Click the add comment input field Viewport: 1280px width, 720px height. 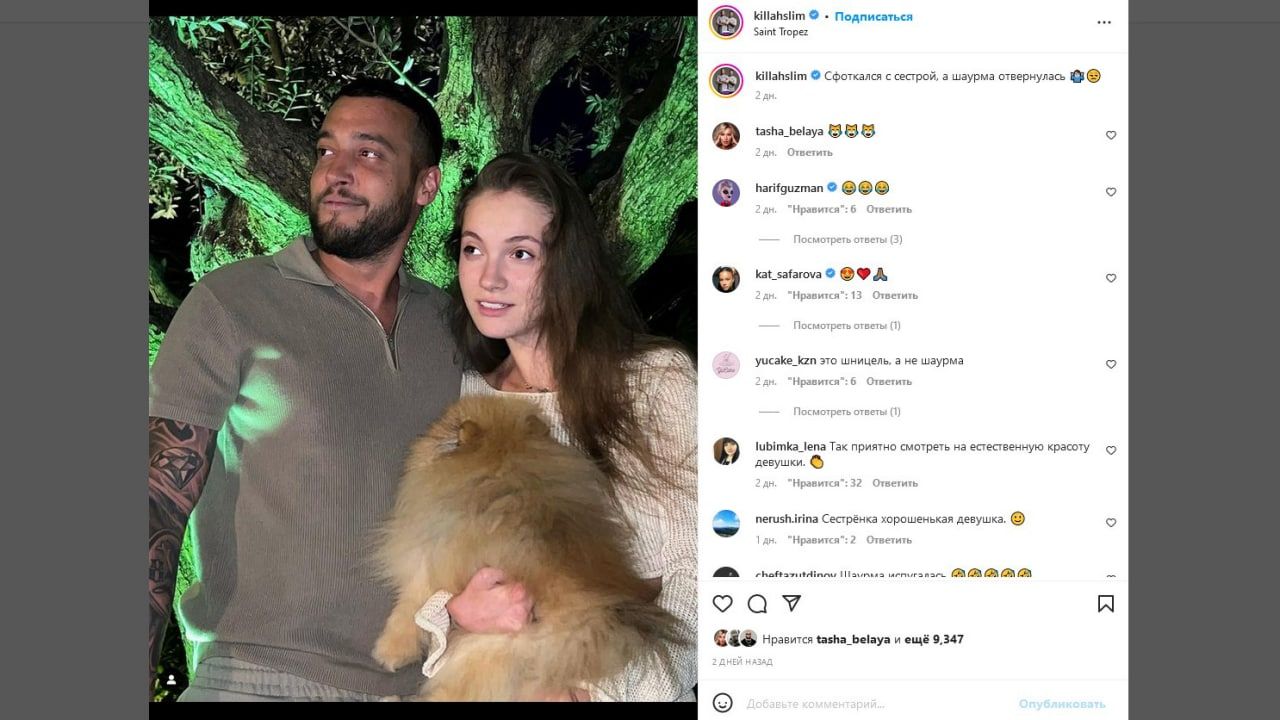870,704
